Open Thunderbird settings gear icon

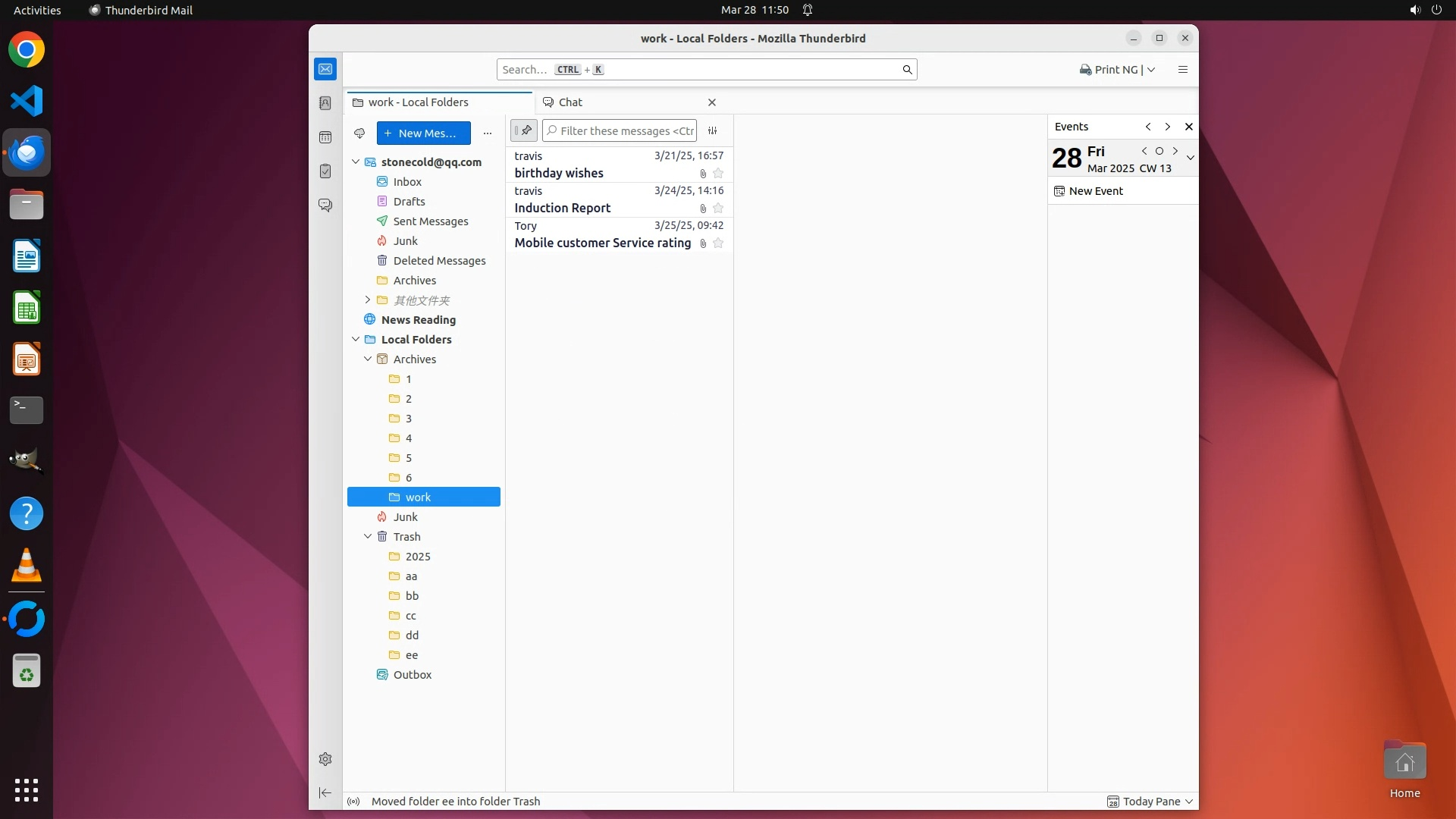325,759
